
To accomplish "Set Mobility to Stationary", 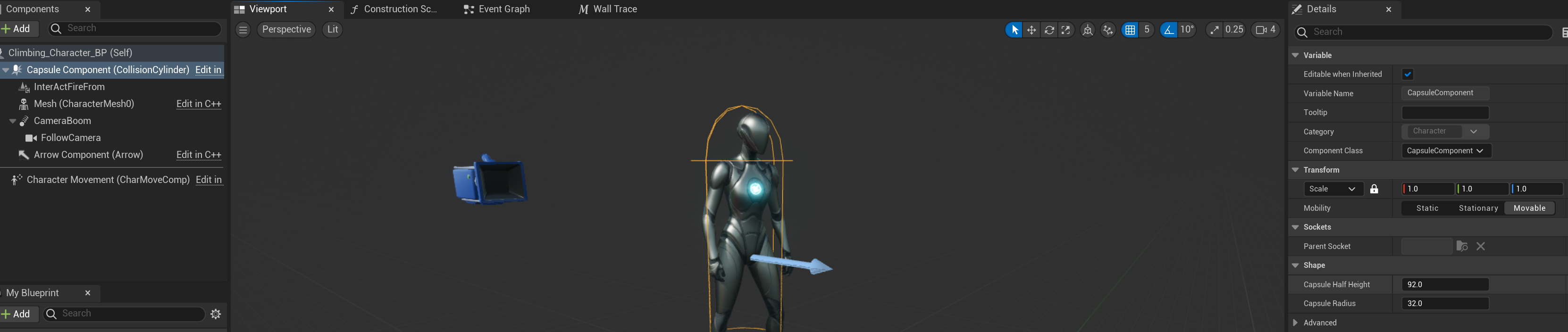I will pos(1478,208).
